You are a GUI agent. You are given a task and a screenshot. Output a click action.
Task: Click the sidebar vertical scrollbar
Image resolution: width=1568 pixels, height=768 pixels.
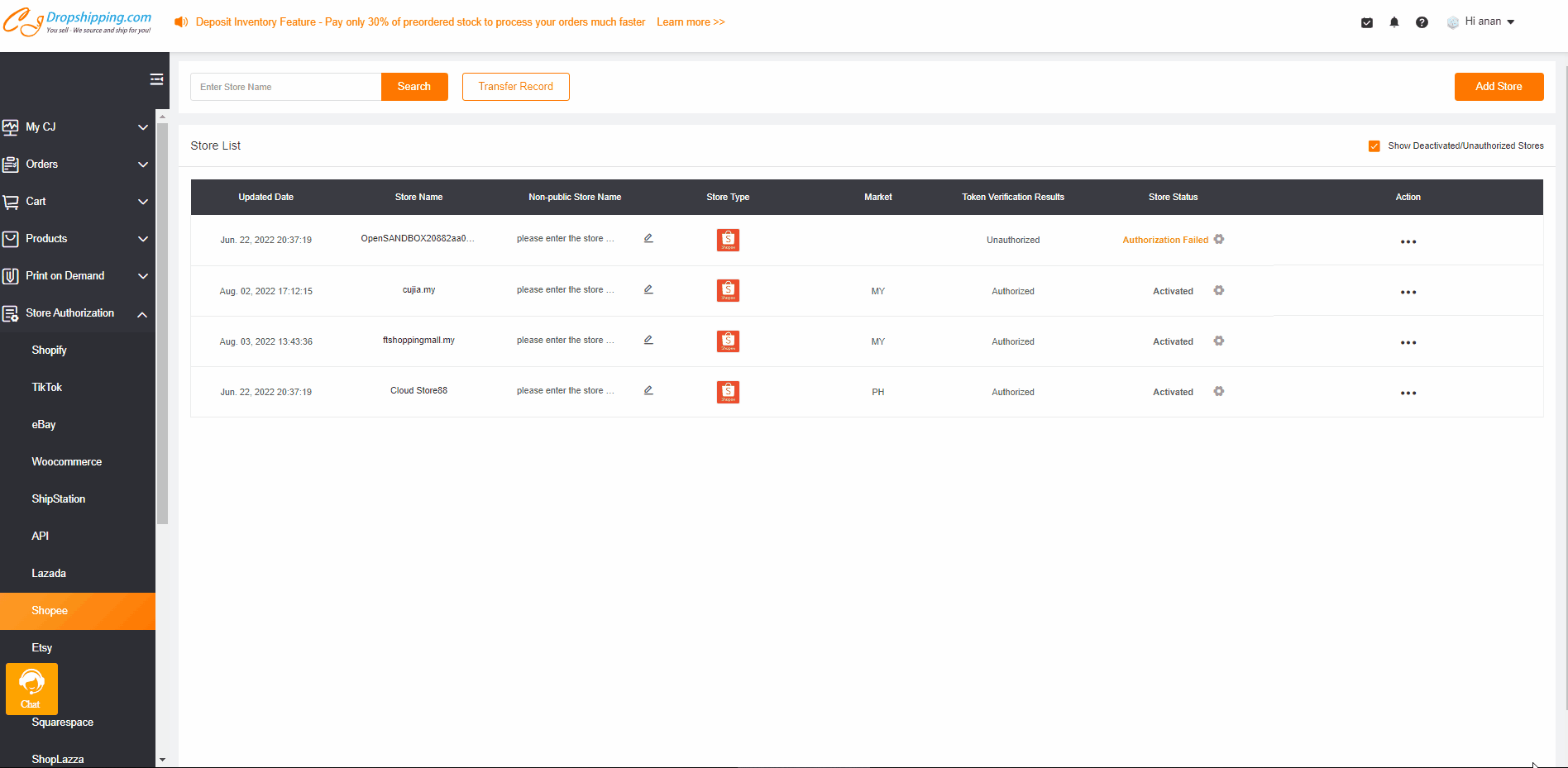coord(162,322)
